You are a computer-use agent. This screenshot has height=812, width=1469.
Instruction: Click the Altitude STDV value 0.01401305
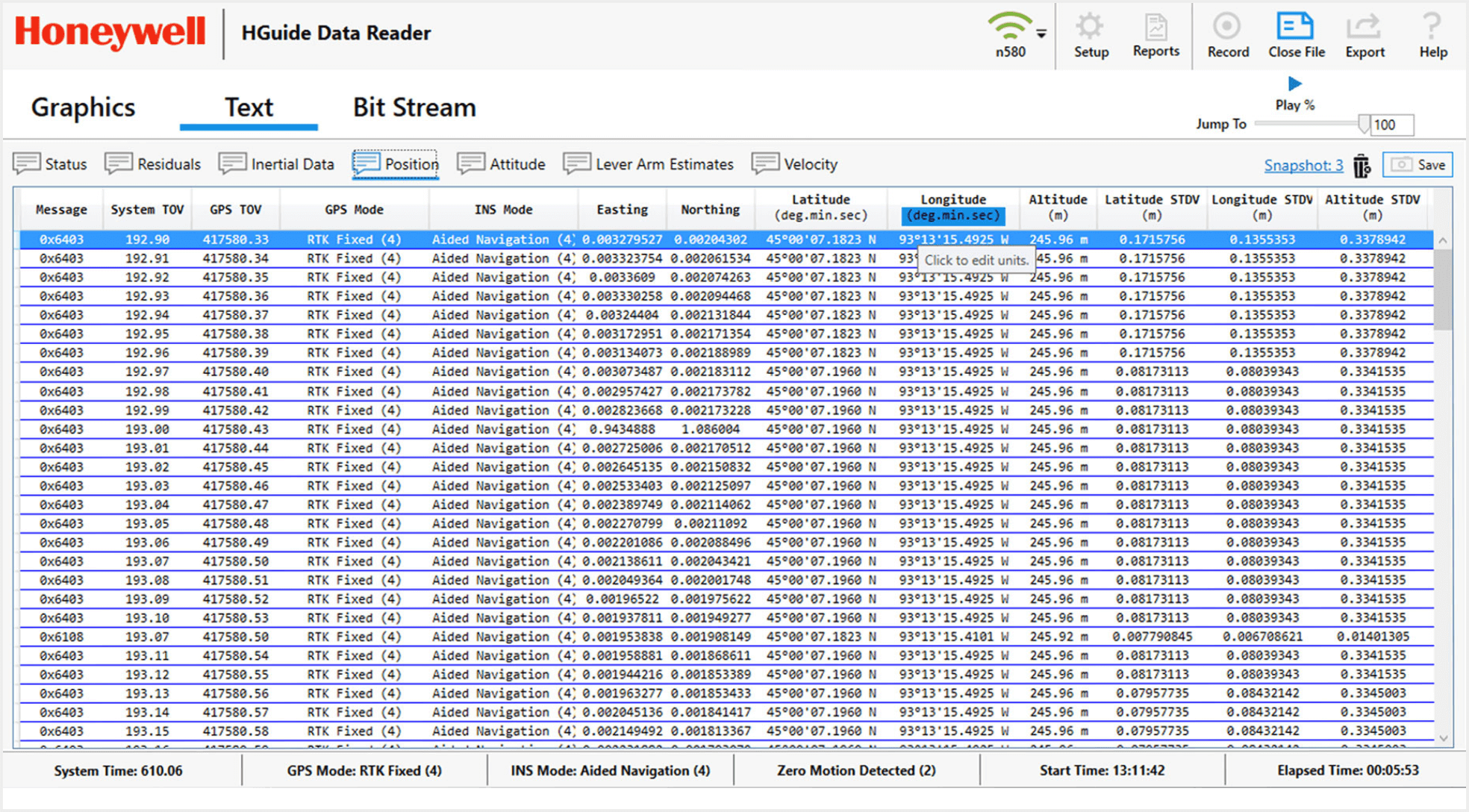(x=1372, y=637)
